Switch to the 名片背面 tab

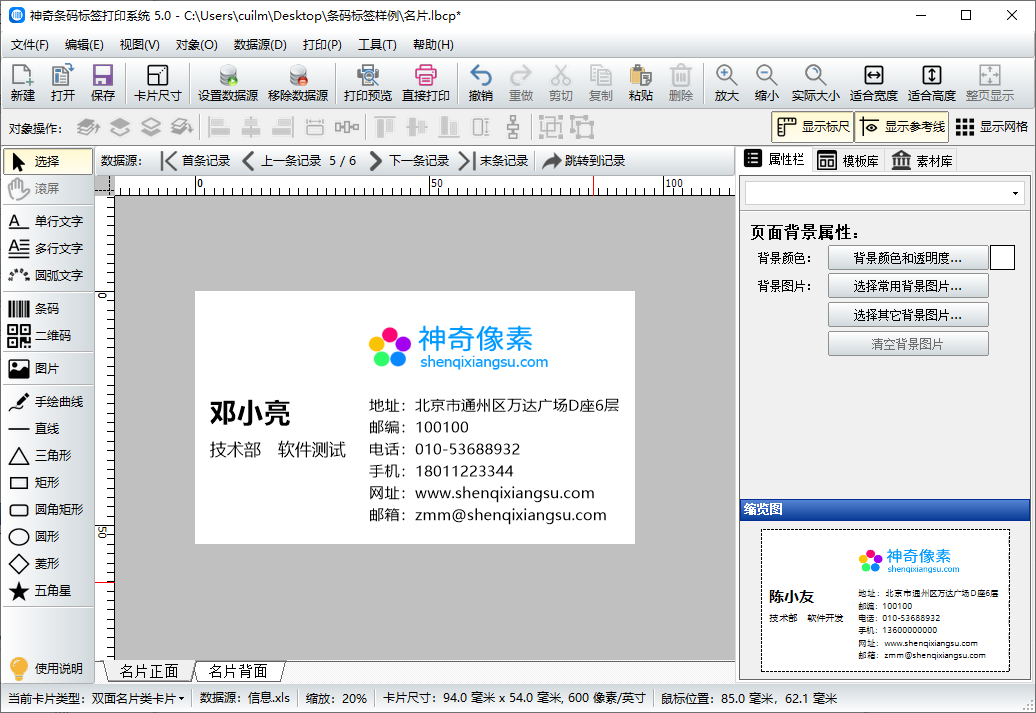[x=238, y=671]
